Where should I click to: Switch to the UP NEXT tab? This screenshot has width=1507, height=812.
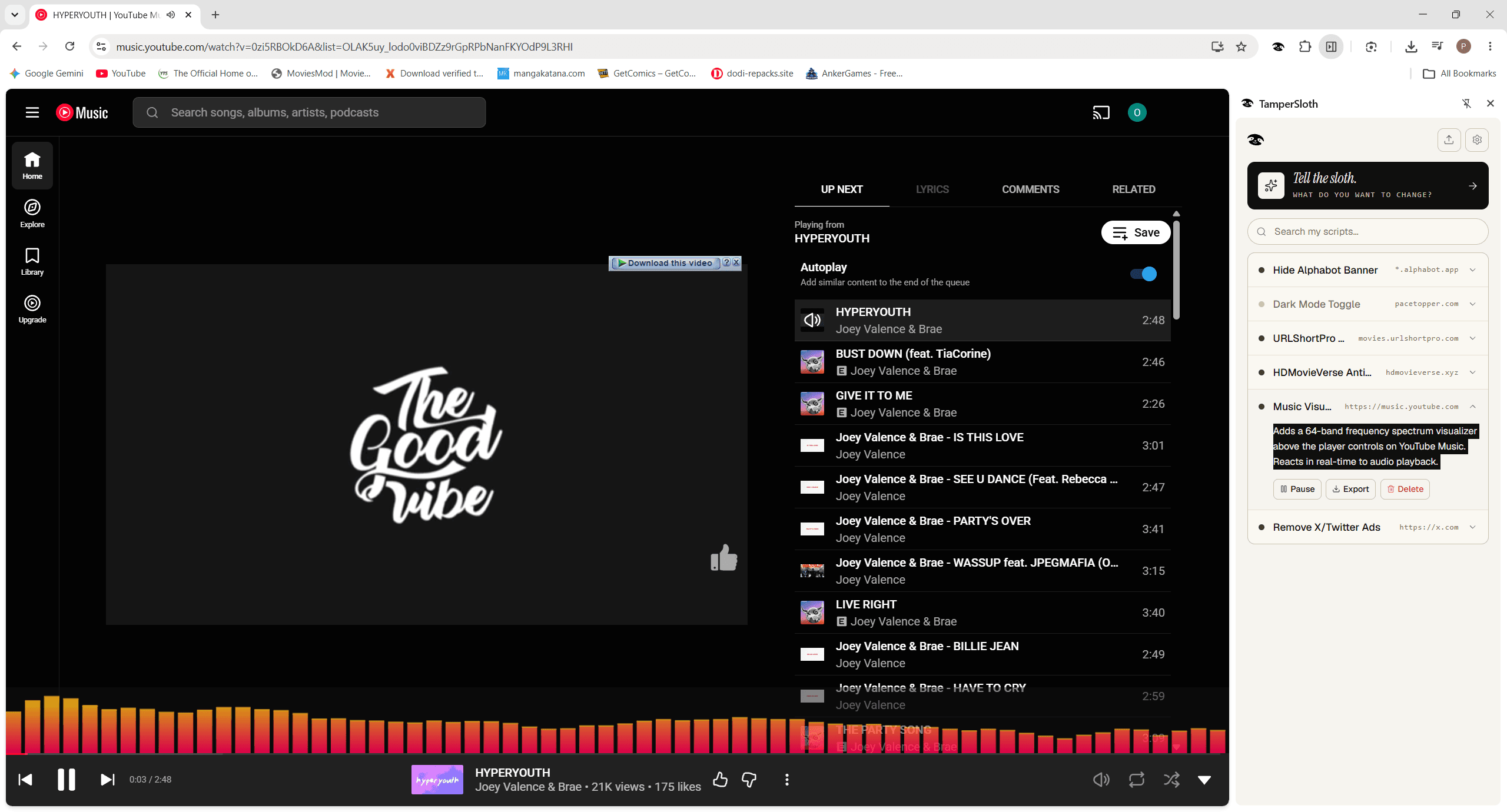(842, 189)
